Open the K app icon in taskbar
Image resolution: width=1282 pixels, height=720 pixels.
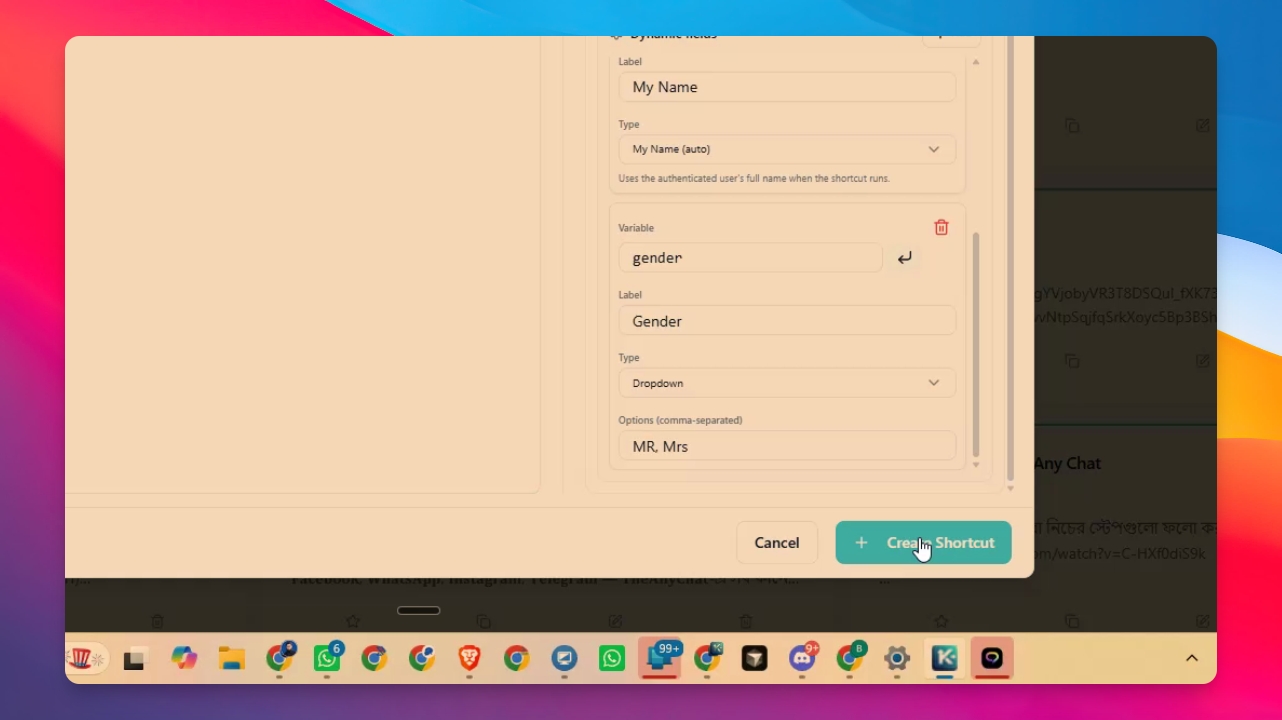point(944,658)
